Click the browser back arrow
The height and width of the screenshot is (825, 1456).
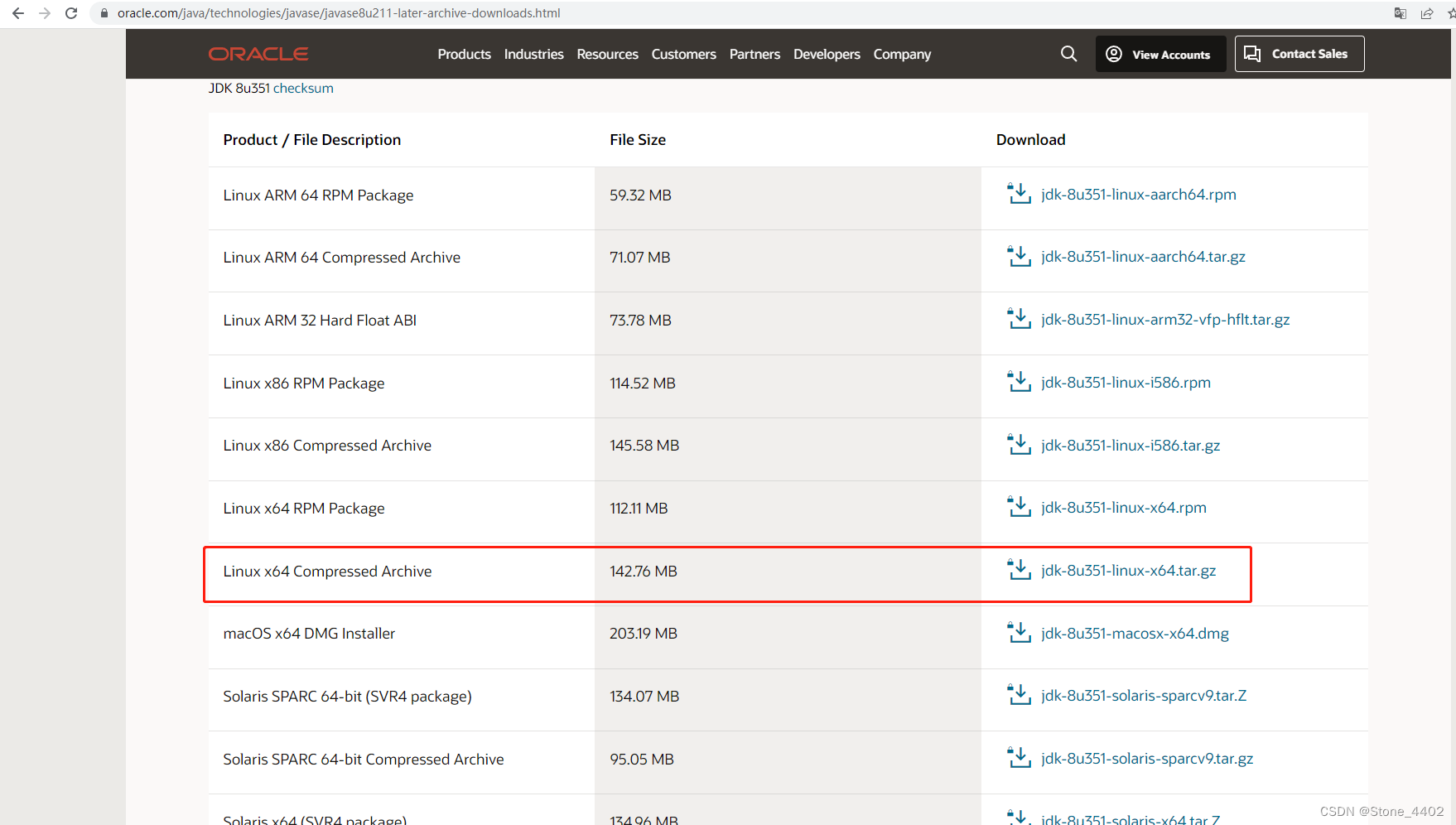click(x=18, y=13)
